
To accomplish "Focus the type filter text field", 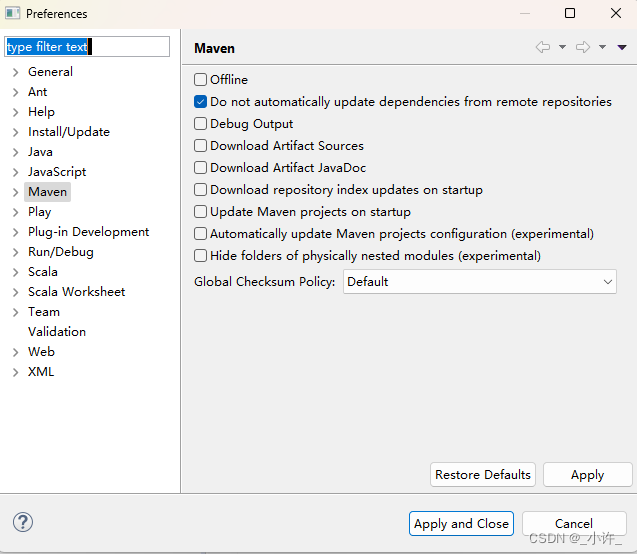I will [87, 47].
